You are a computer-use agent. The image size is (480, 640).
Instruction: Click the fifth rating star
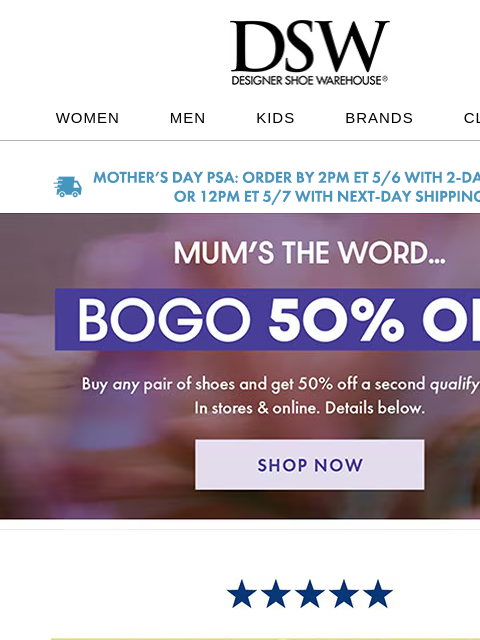[x=378, y=594]
